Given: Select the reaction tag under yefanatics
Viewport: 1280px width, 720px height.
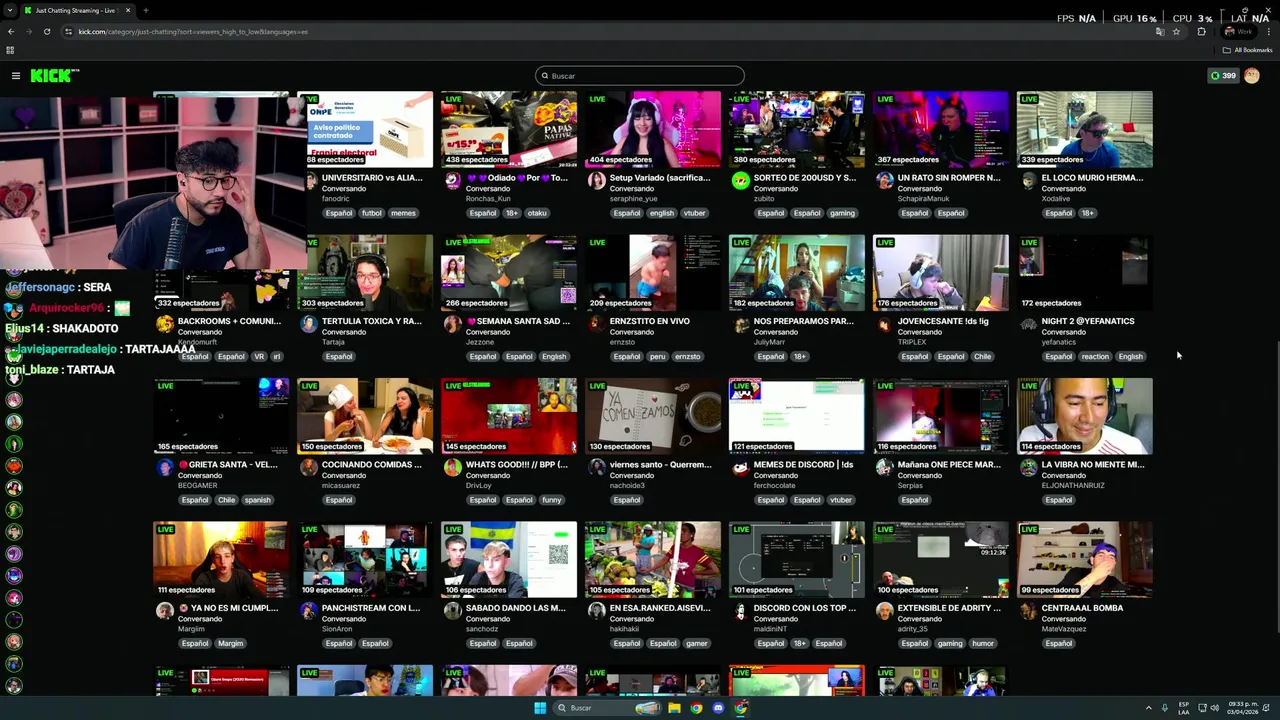Looking at the screenshot, I should 1095,356.
